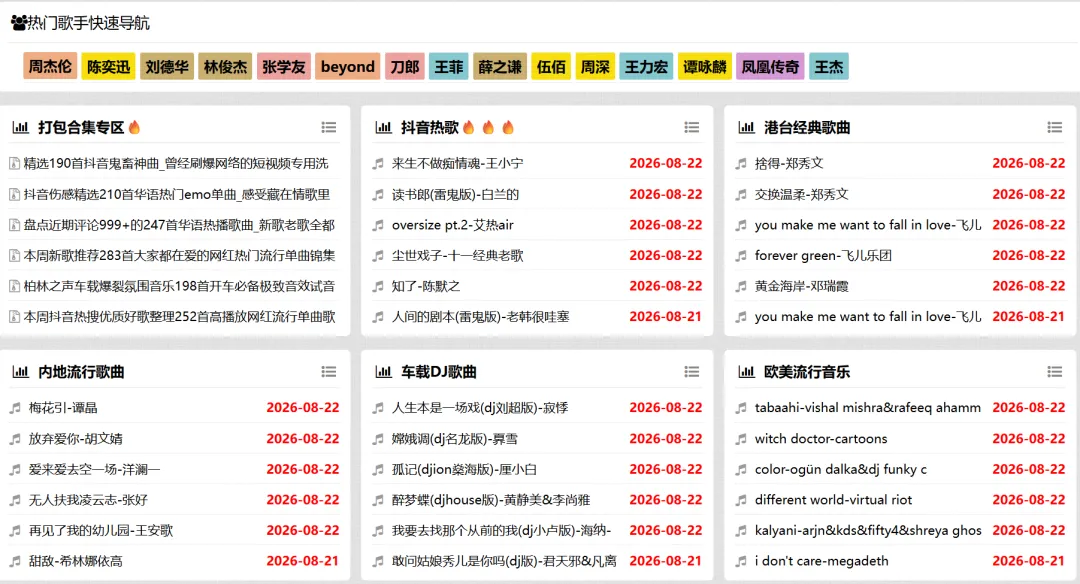The width and height of the screenshot is (1080, 584).
Task: Select singer tag 周深
Action: click(595, 66)
